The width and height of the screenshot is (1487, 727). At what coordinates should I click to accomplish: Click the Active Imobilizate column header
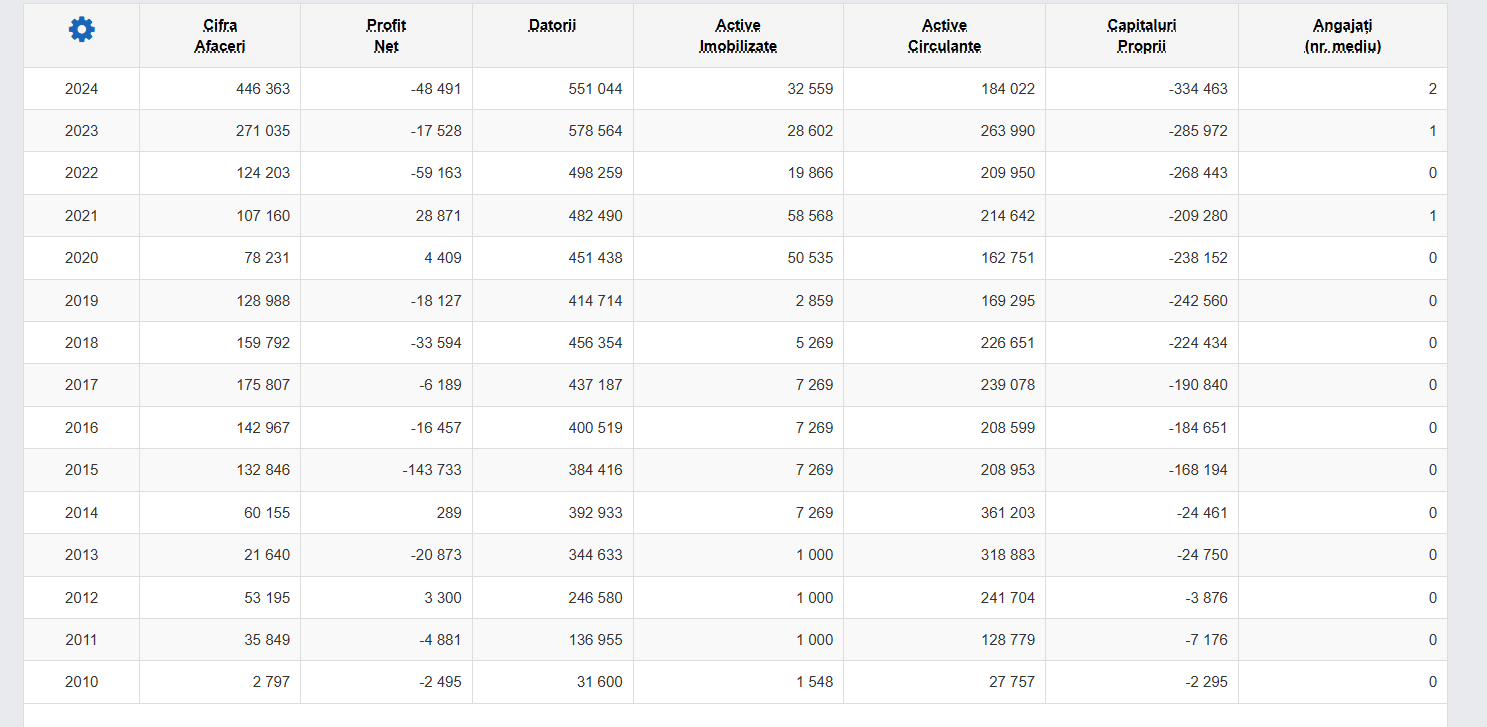point(738,36)
